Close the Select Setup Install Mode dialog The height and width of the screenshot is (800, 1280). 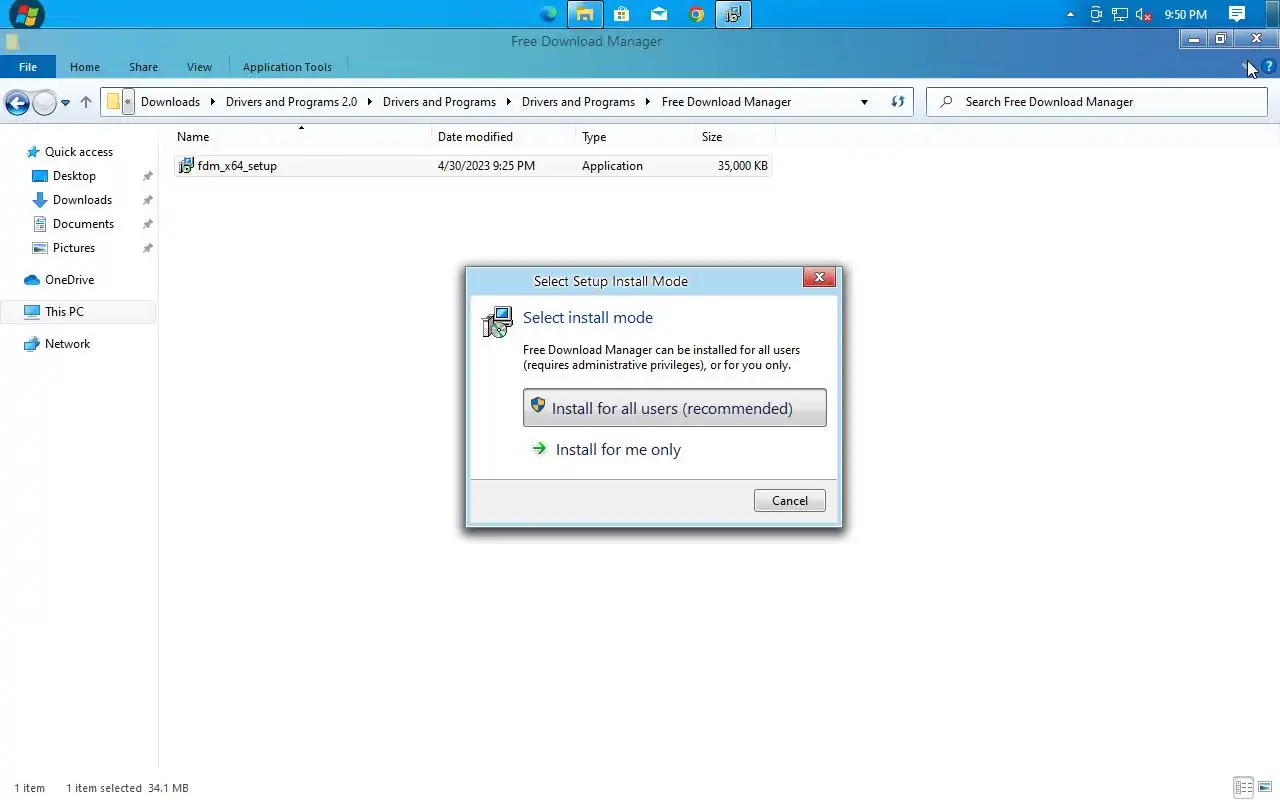pos(819,278)
